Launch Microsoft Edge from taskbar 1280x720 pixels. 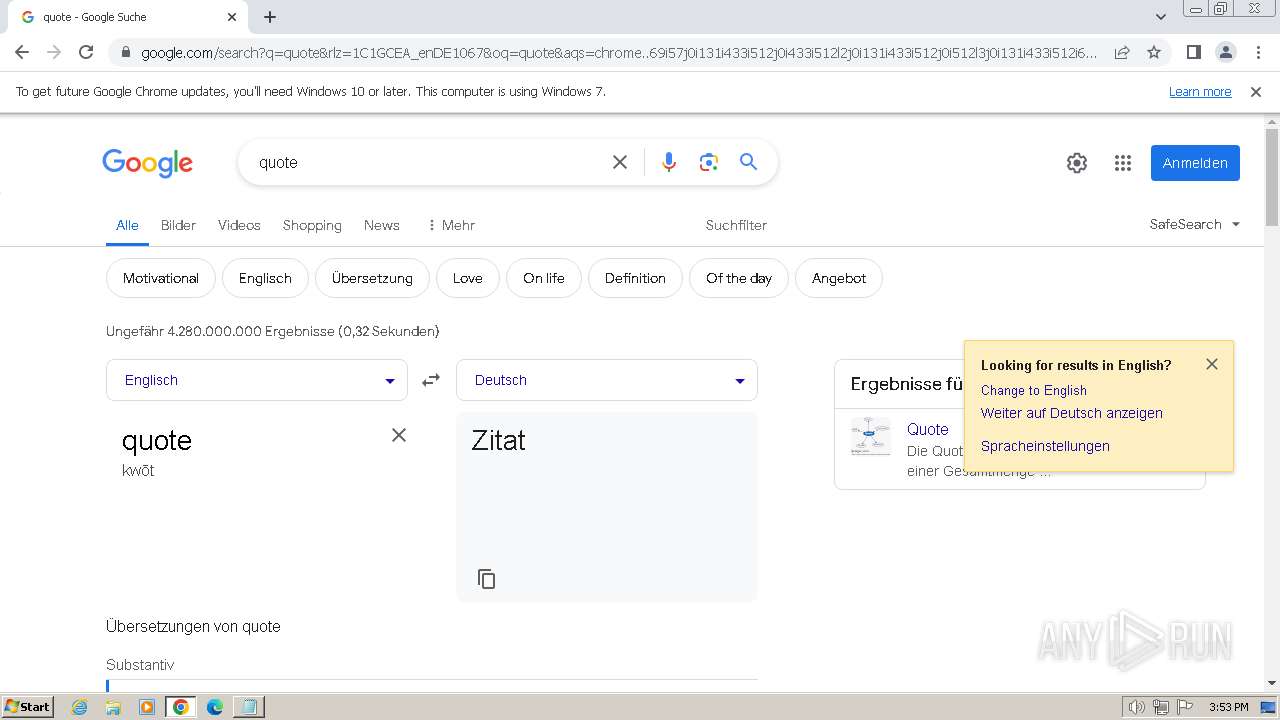(214, 707)
